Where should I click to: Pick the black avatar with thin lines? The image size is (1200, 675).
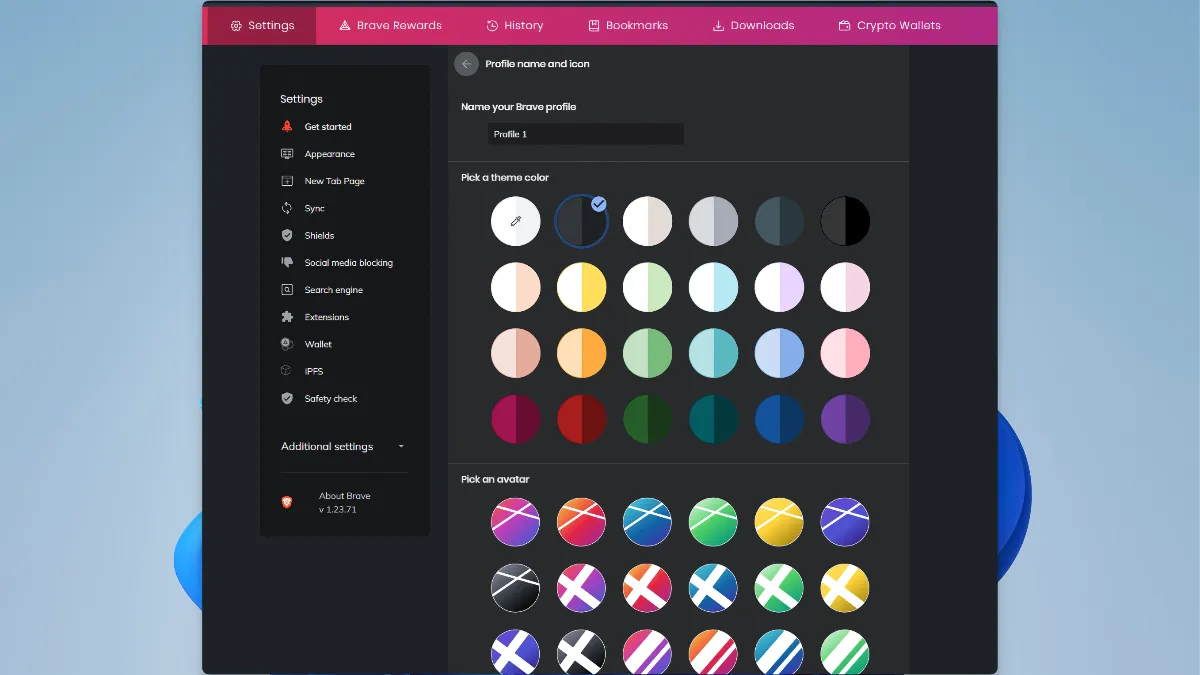pos(516,588)
